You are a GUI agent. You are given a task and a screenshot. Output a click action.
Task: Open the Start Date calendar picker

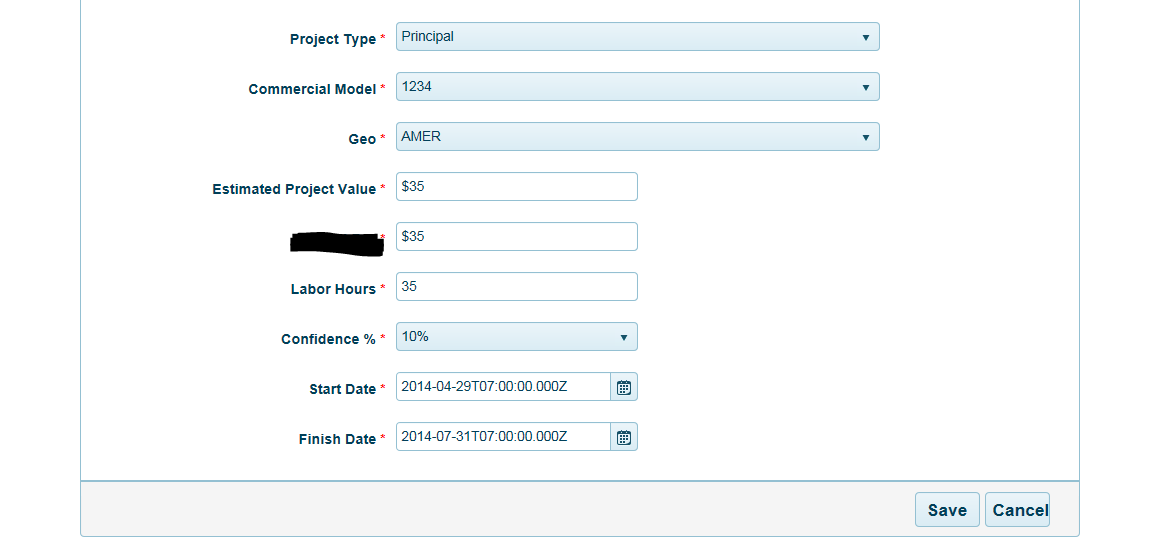point(624,387)
